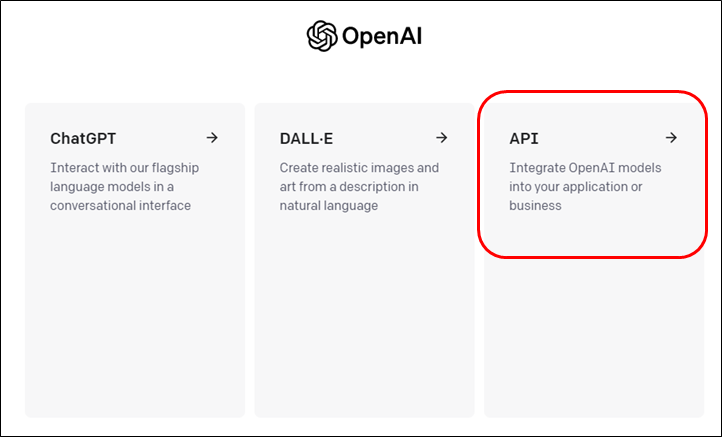Click 'Integrate OpenAI models' description text
The height and width of the screenshot is (437, 722).
[585, 168]
